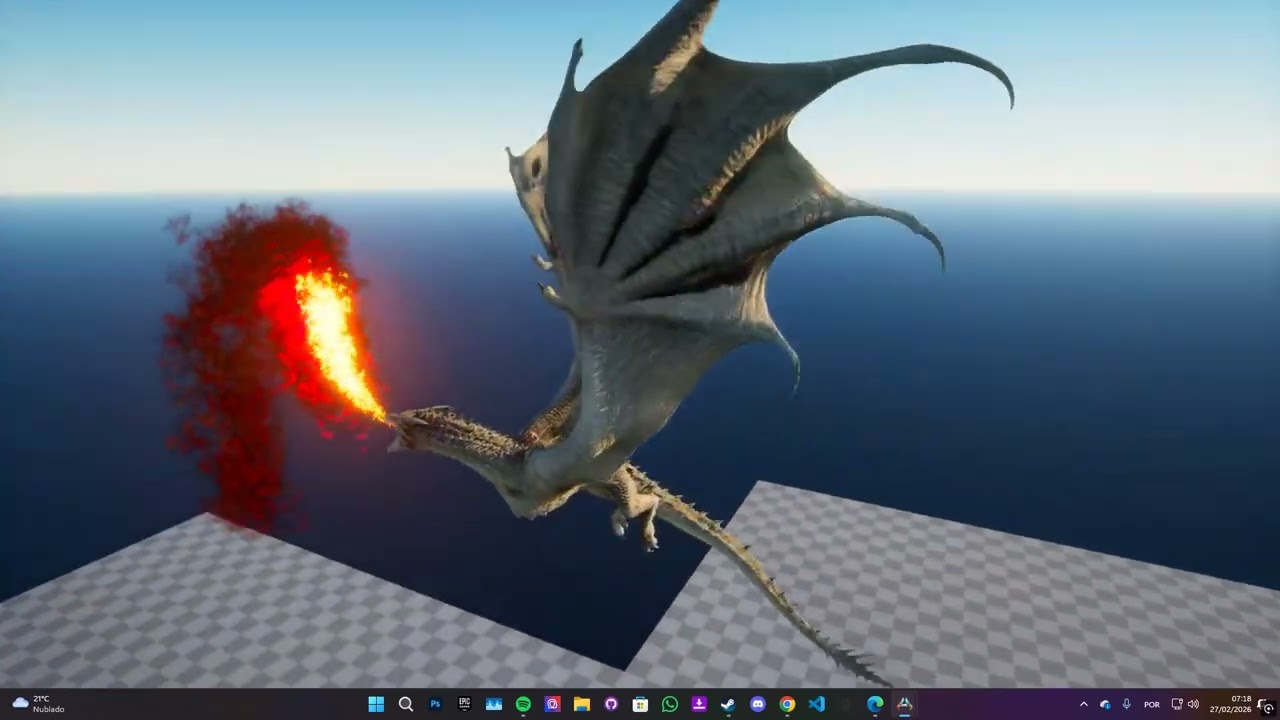Screen dimensions: 1280x720
Task: Open network status tray icon
Action: 1177,704
